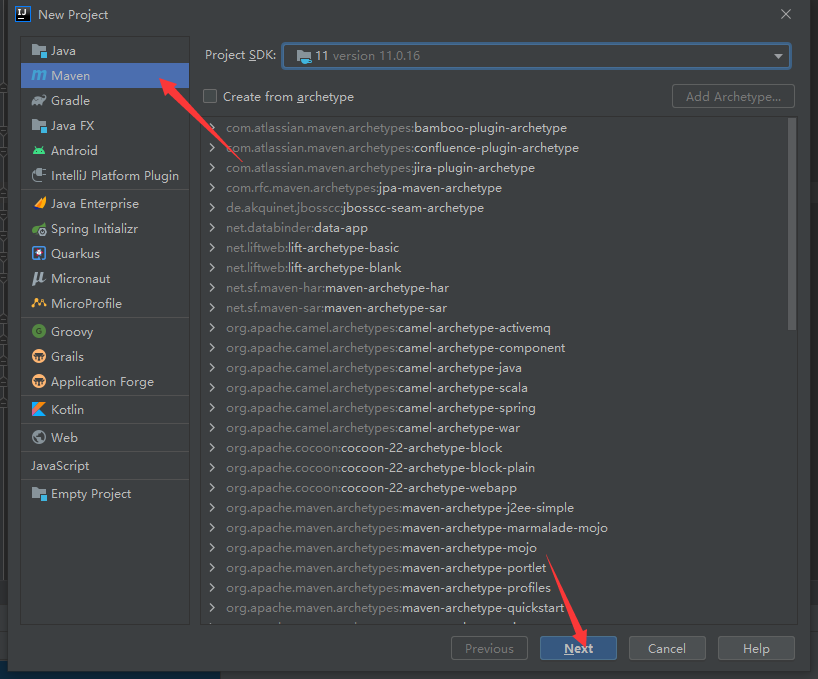This screenshot has height=679, width=818.
Task: Click the Gradle elephant icon
Action: pos(39,101)
